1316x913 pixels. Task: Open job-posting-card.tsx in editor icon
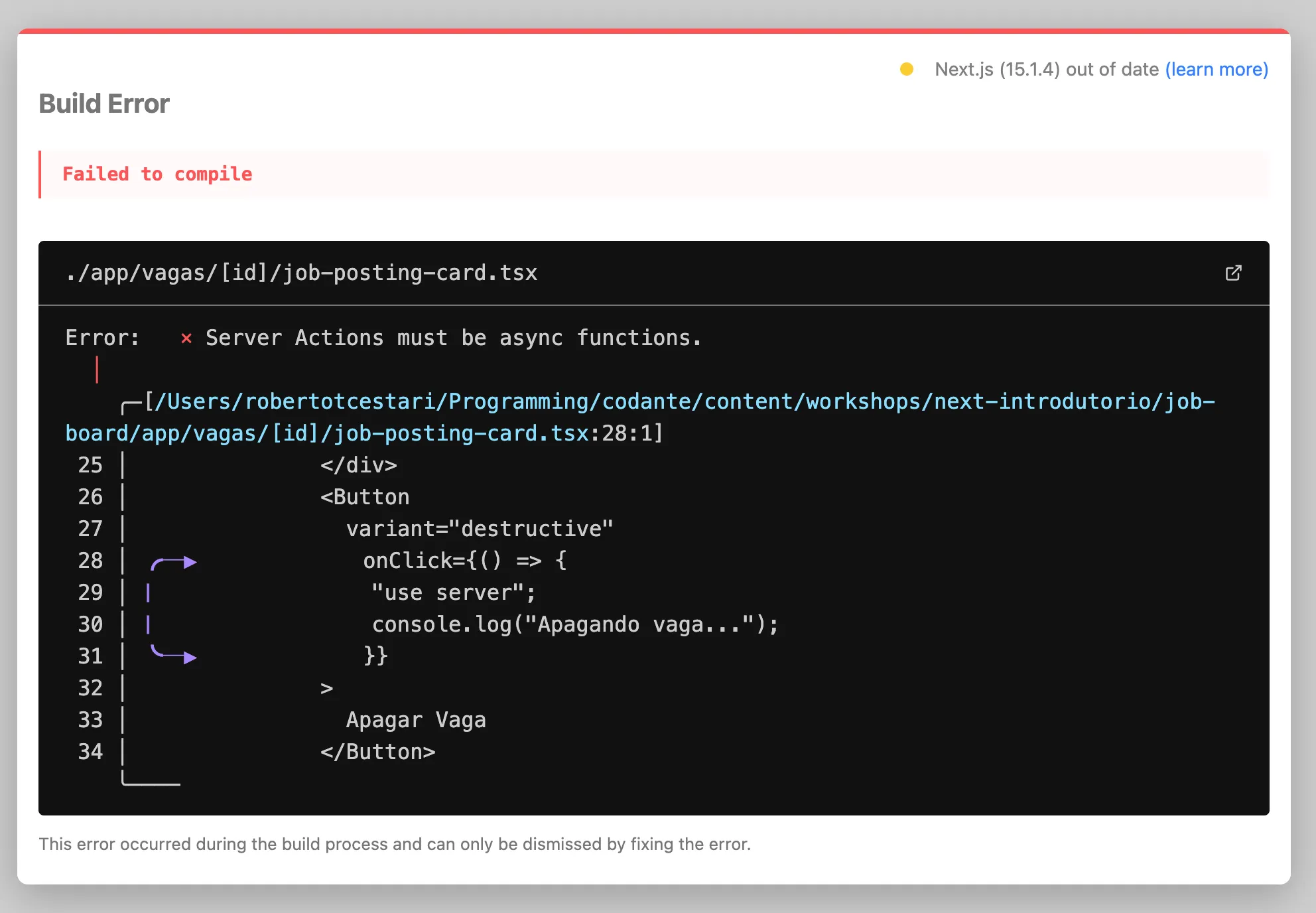tap(1233, 273)
